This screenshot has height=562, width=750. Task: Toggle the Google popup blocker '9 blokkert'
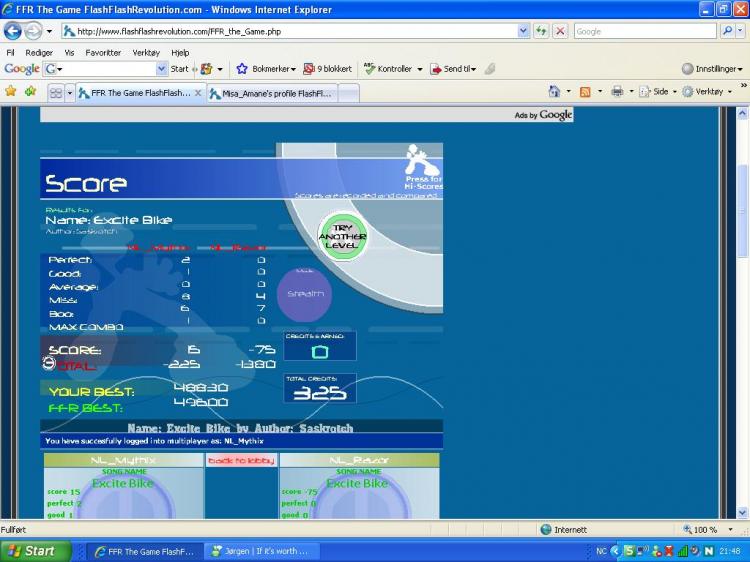point(328,69)
